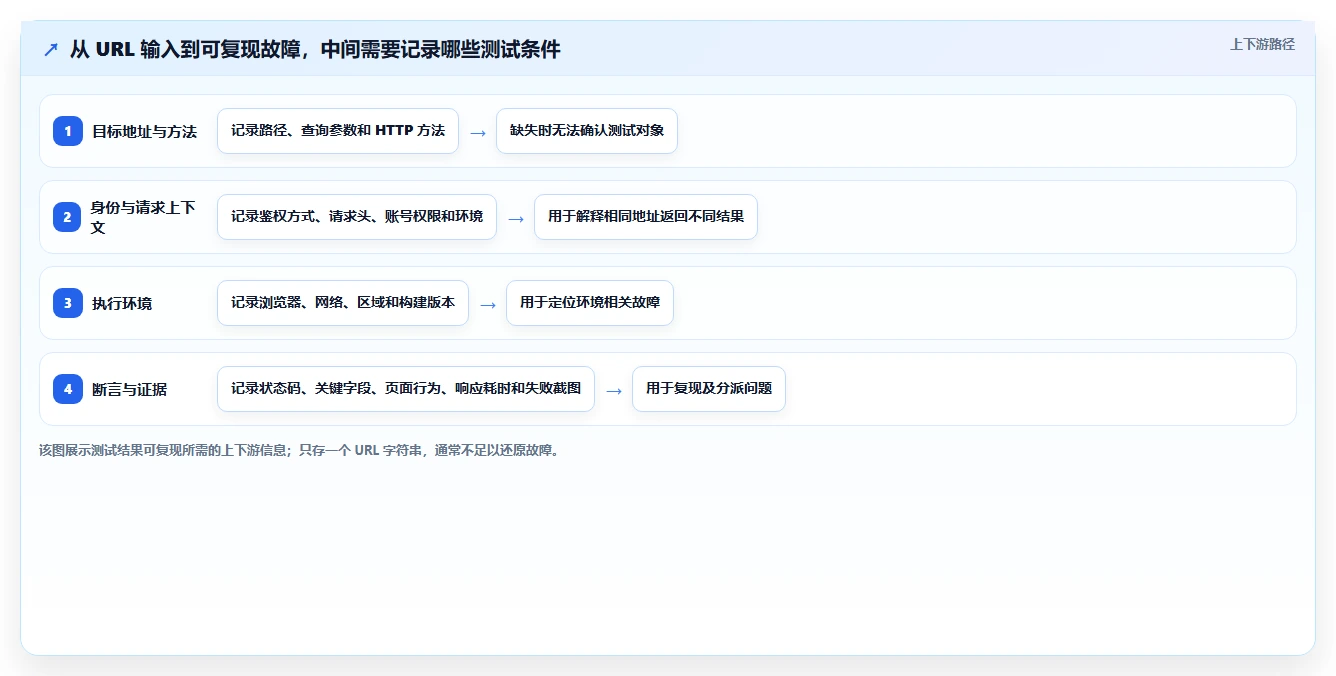Image resolution: width=1336 pixels, height=676 pixels.
Task: Click the 用于解释相同地址返回不同结果 box
Action: [x=646, y=217]
